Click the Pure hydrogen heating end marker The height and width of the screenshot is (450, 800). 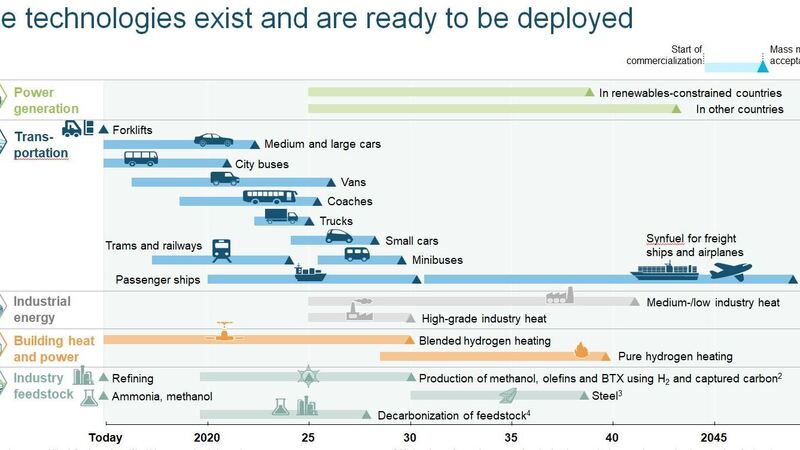(606, 356)
